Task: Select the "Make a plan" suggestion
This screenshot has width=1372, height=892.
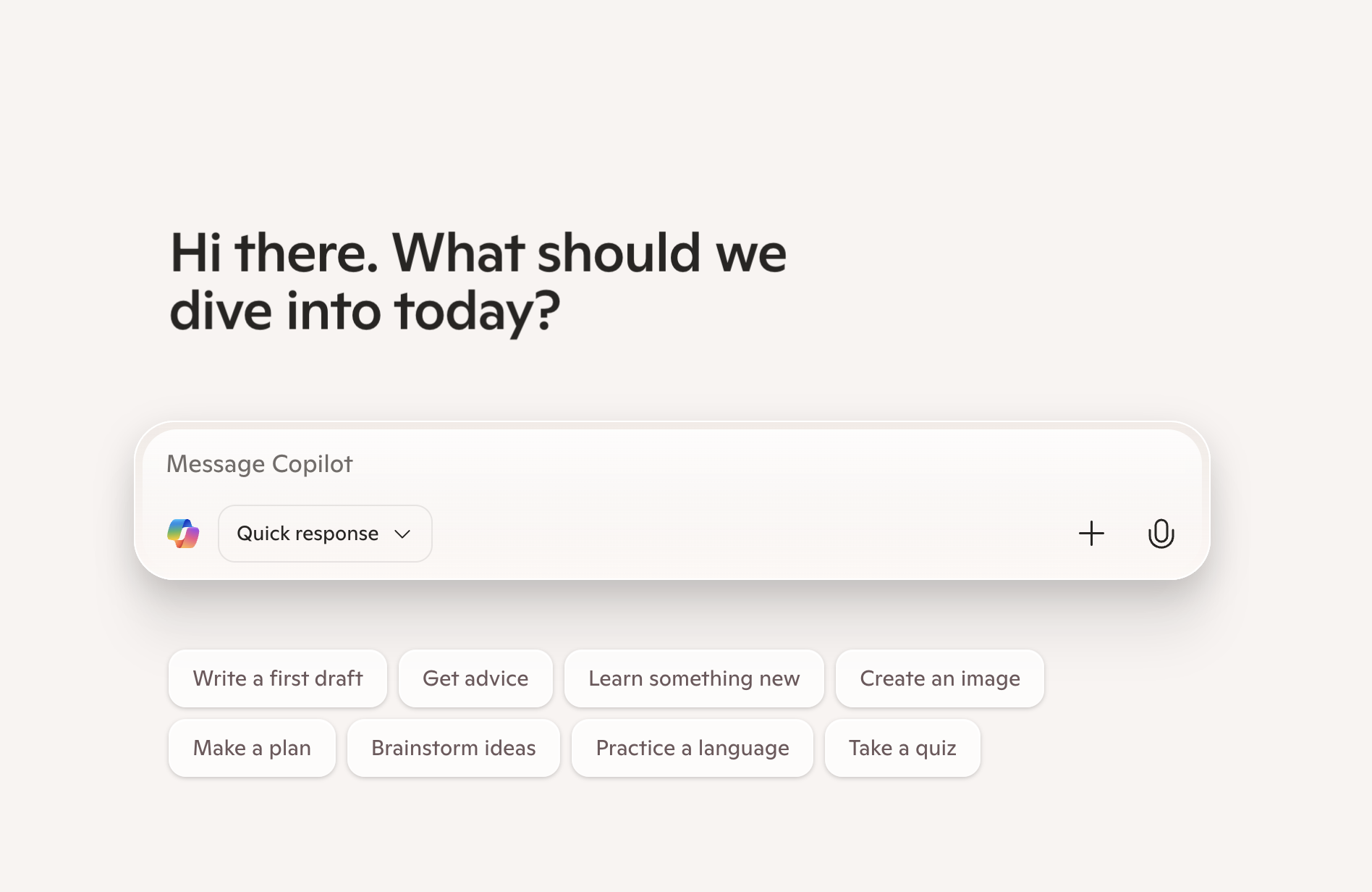Action: pos(252,748)
